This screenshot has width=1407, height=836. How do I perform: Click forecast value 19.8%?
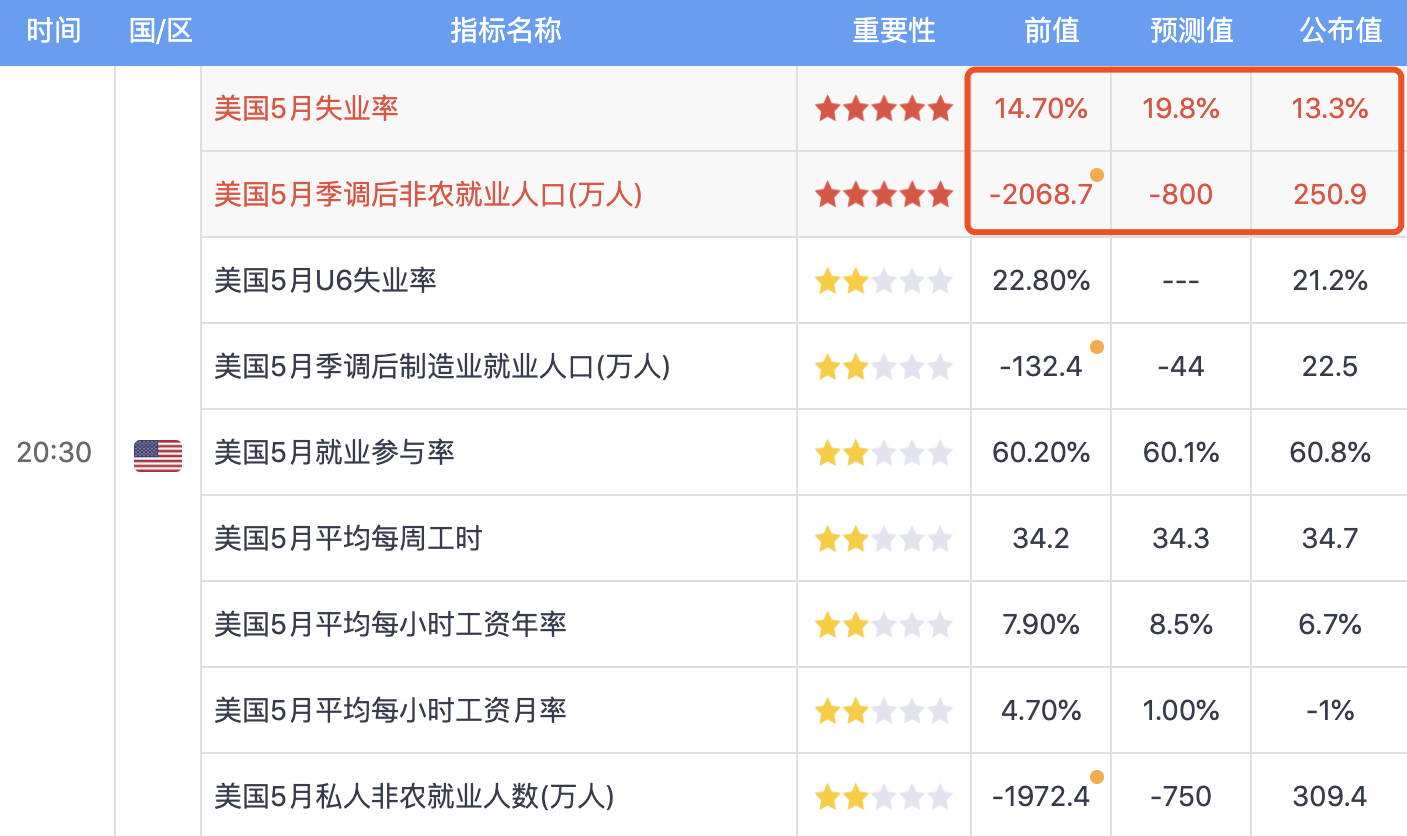point(1181,108)
